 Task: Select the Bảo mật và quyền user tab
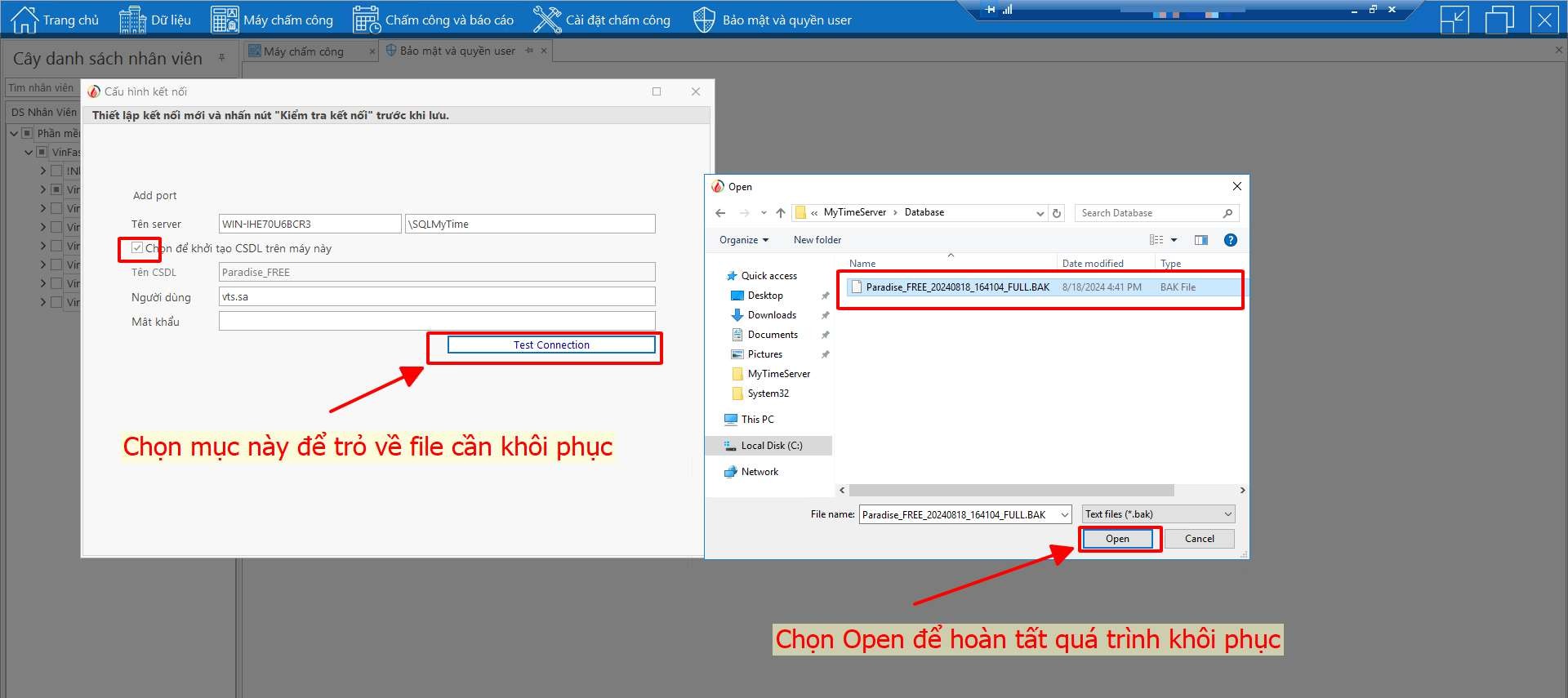pyautogui.click(x=457, y=51)
